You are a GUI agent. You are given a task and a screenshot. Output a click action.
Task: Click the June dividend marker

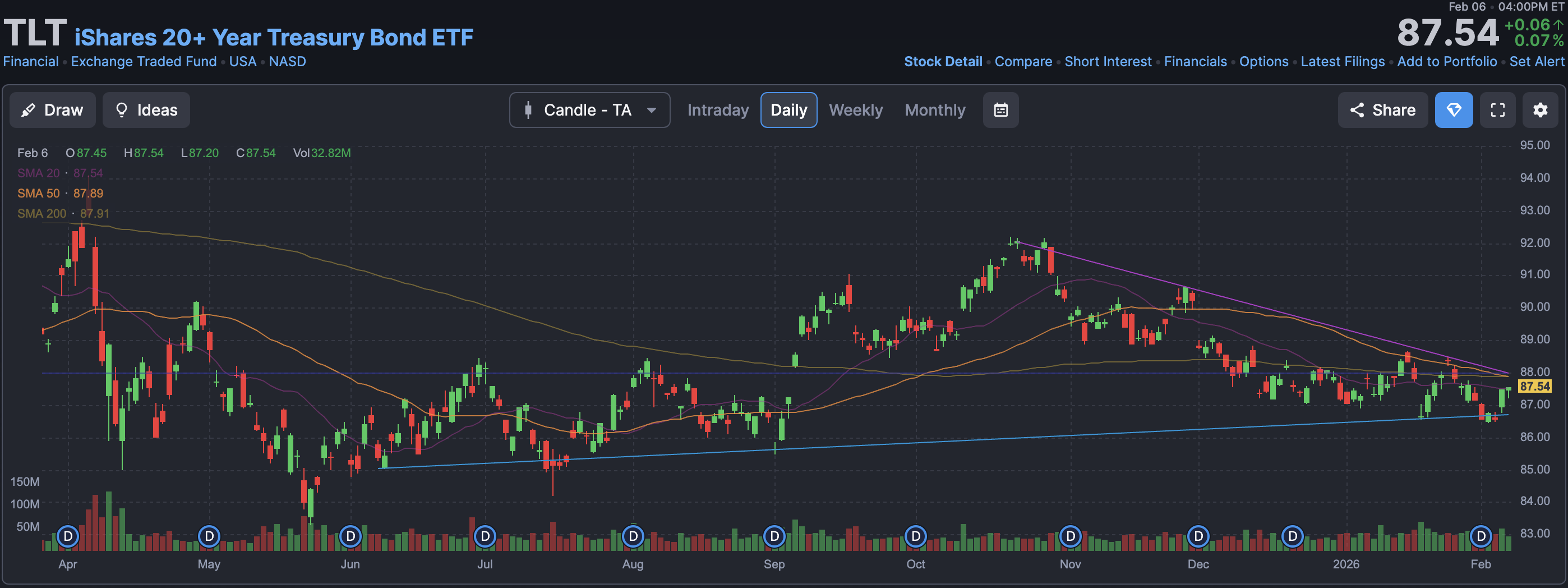click(351, 536)
